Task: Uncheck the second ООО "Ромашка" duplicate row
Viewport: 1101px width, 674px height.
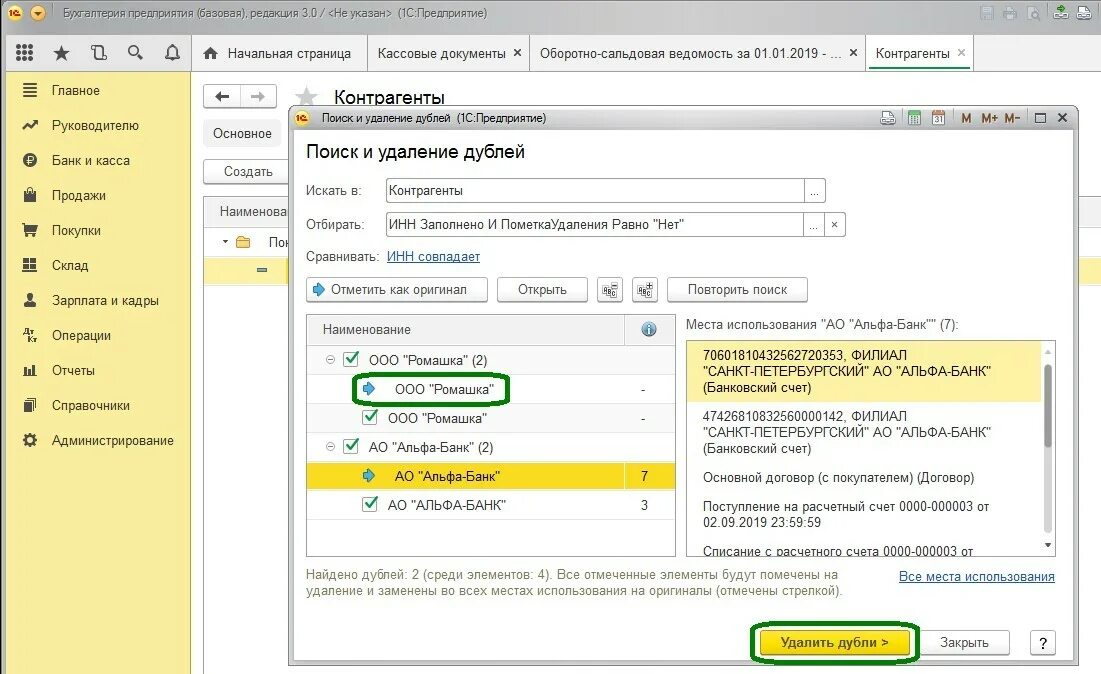Action: coord(370,418)
